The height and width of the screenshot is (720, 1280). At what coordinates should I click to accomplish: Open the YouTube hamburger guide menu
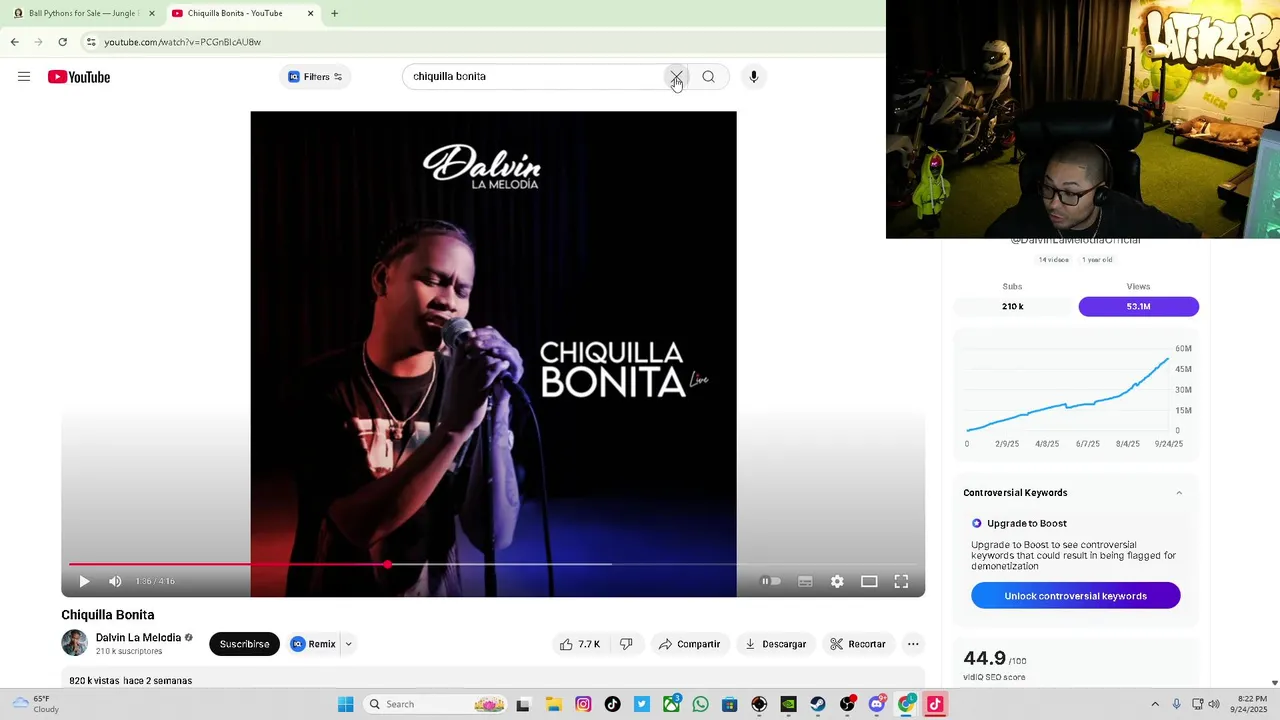(x=24, y=77)
